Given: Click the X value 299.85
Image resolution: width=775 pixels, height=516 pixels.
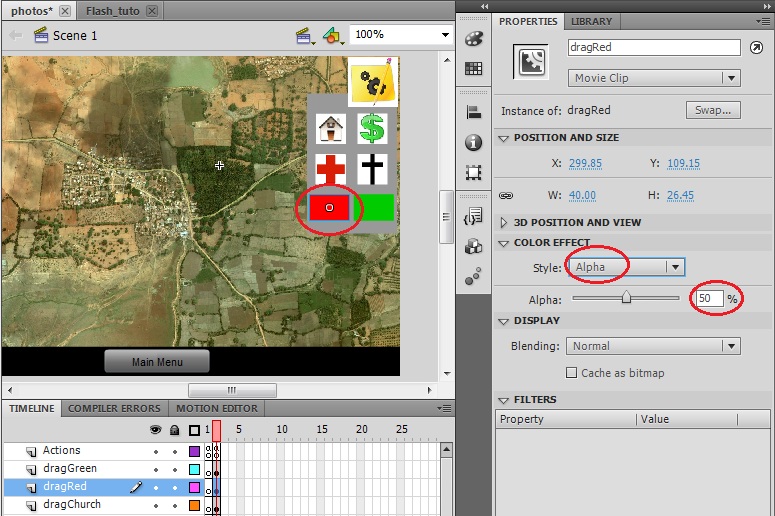Looking at the screenshot, I should (585, 163).
